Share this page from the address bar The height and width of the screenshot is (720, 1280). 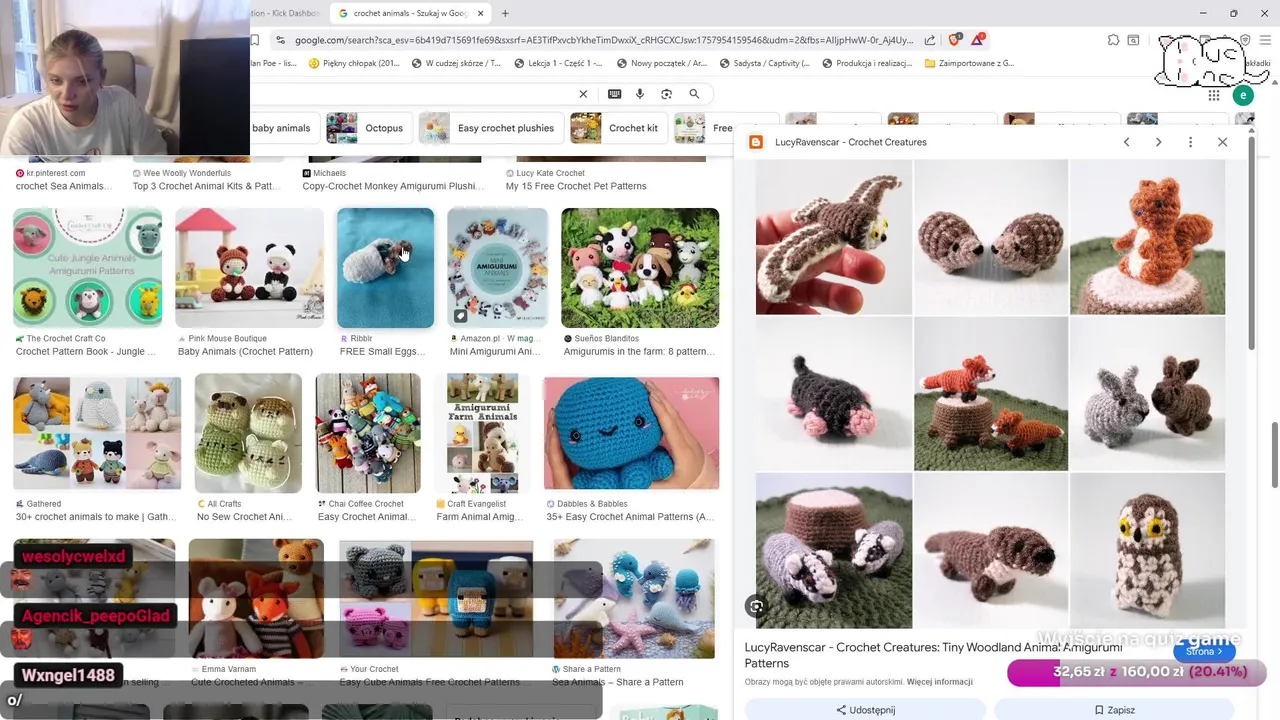(930, 40)
